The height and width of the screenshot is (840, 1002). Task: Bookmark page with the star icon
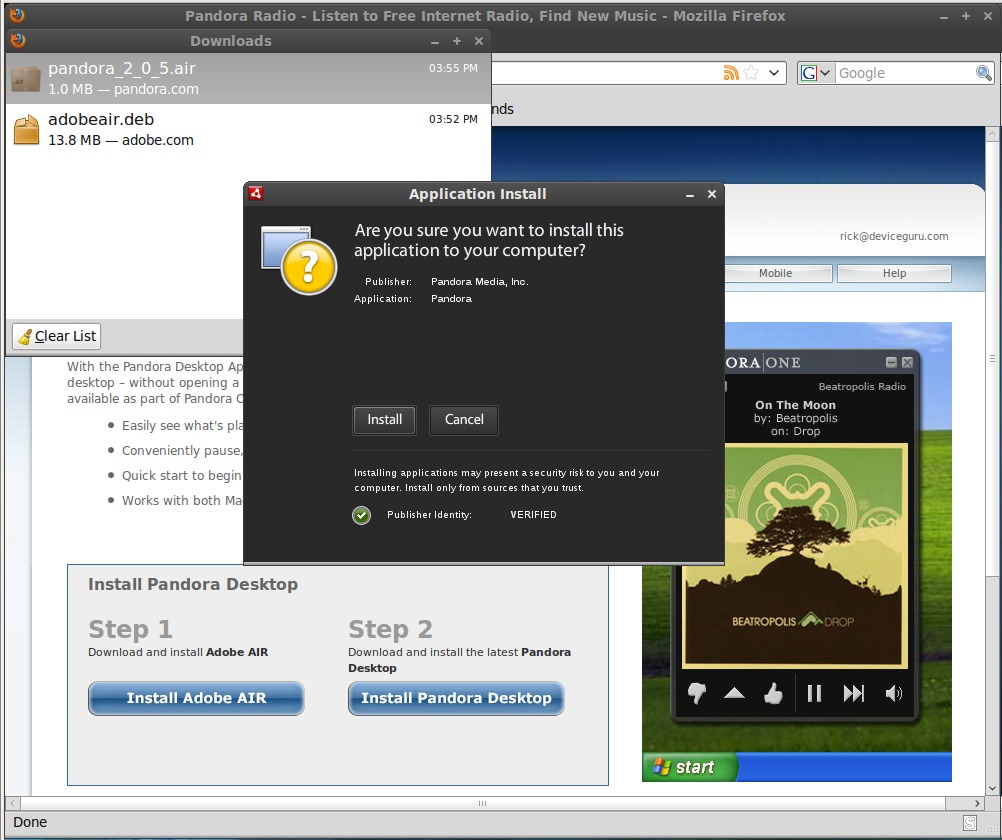pyautogui.click(x=751, y=73)
